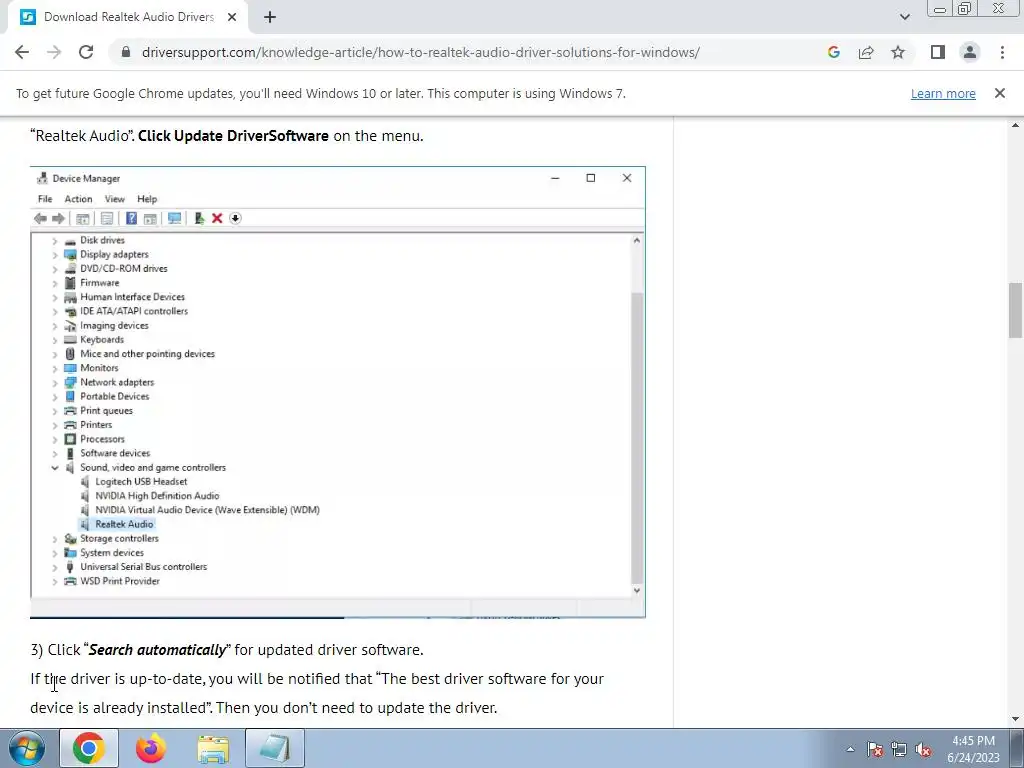Screen dimensions: 1024x768
Task: Share this page using the share icon
Action: (x=866, y=52)
